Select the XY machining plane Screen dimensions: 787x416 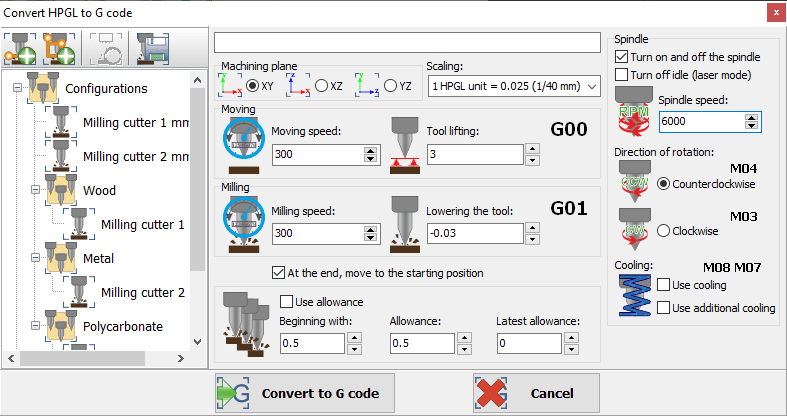[x=253, y=86]
